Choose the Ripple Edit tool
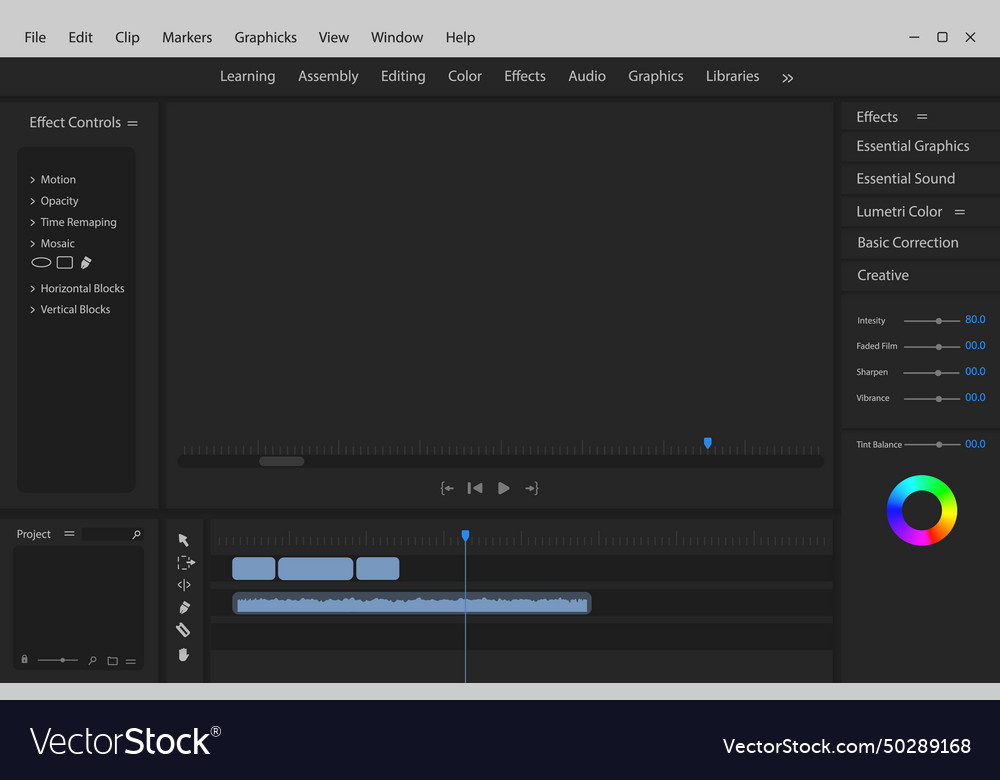 point(184,585)
